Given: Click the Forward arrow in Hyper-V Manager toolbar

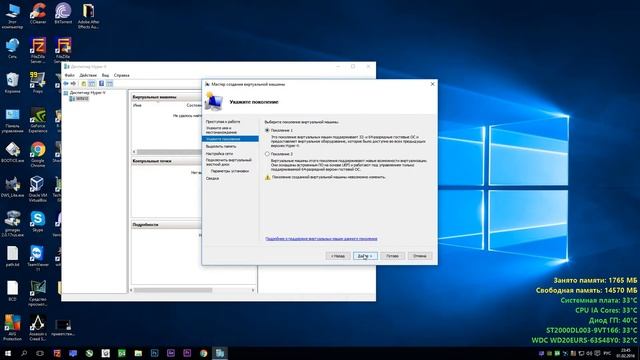Looking at the screenshot, I should 73,84.
